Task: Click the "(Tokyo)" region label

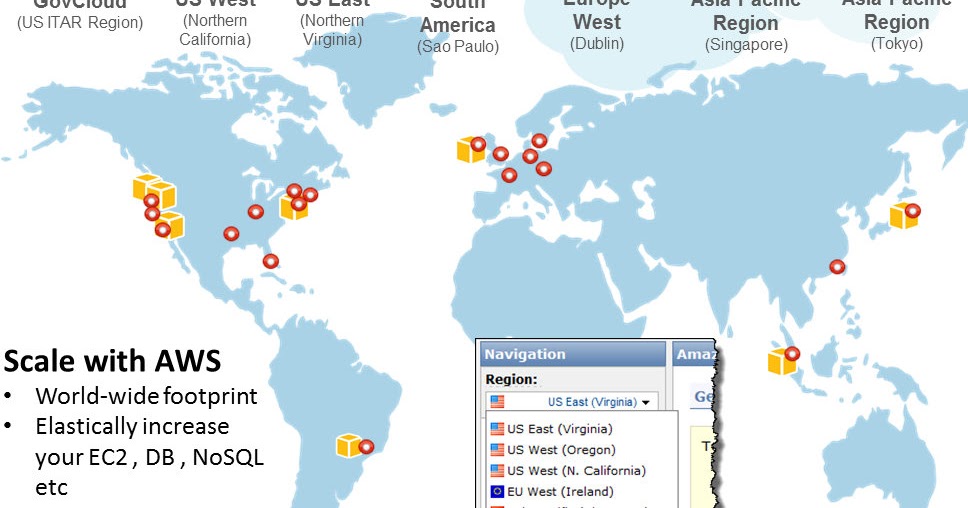Action: coord(897,44)
